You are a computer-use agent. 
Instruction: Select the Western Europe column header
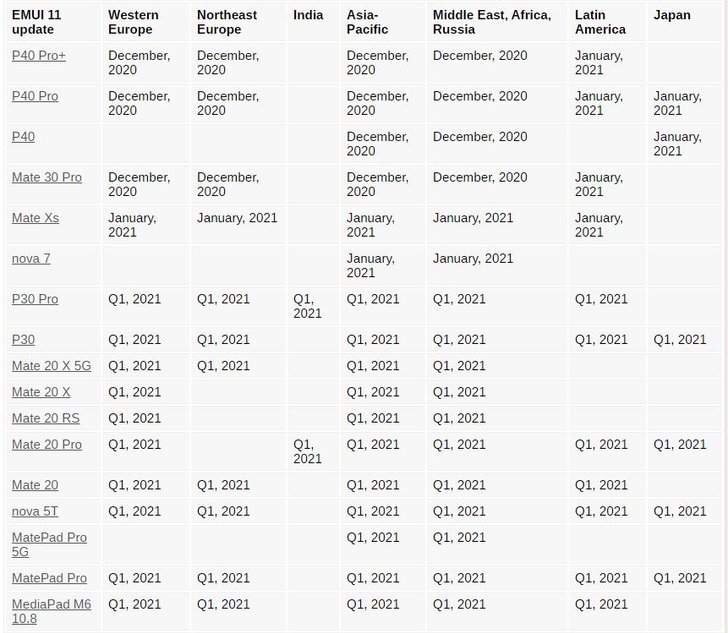(x=133, y=22)
